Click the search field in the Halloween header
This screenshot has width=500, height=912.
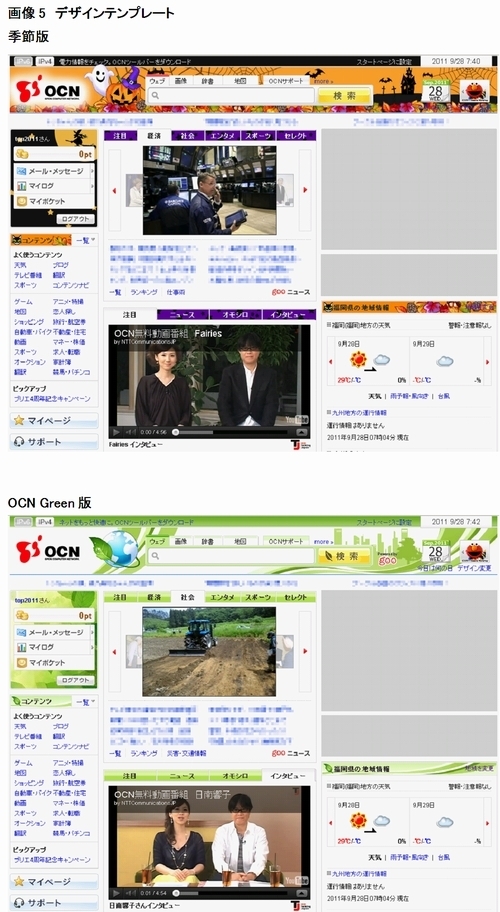[230, 95]
